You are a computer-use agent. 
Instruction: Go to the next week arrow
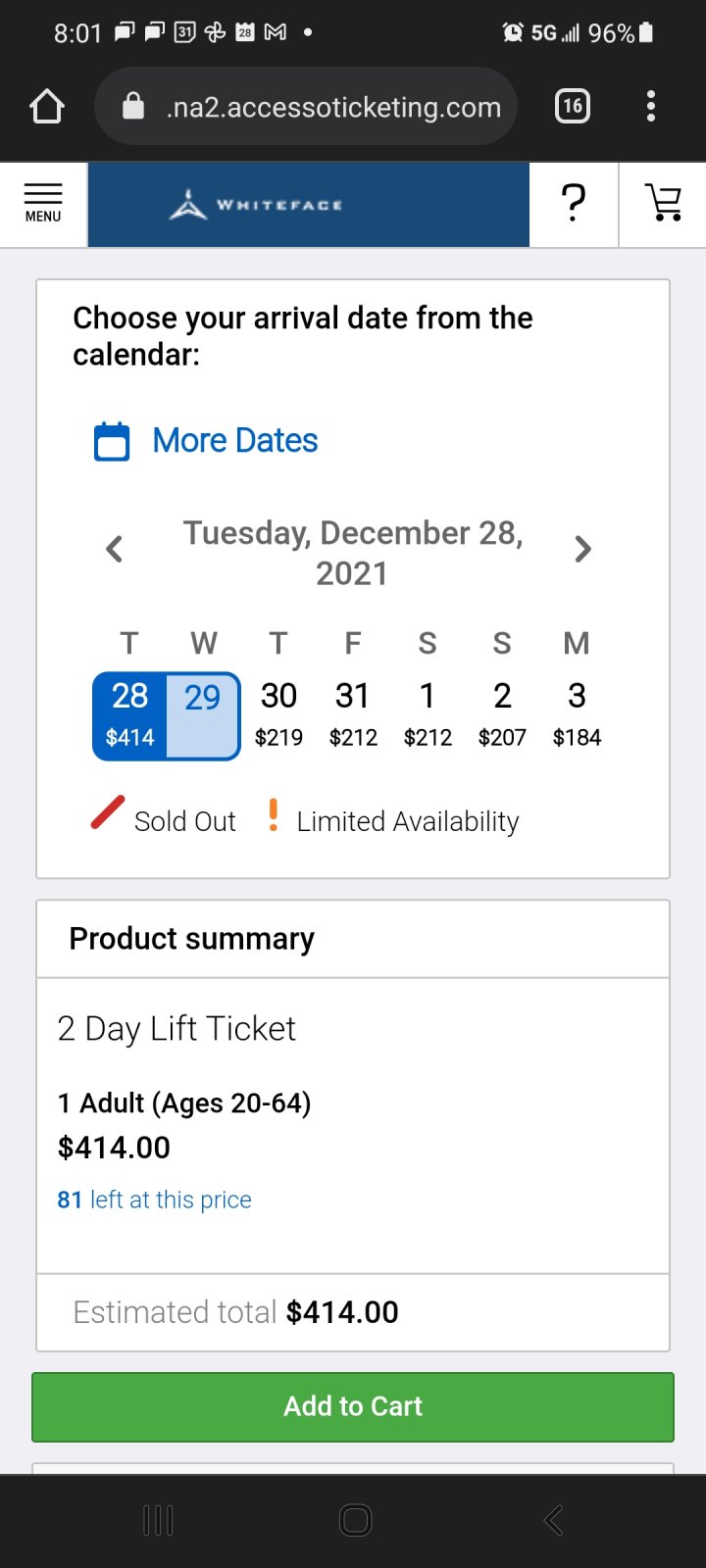583,549
